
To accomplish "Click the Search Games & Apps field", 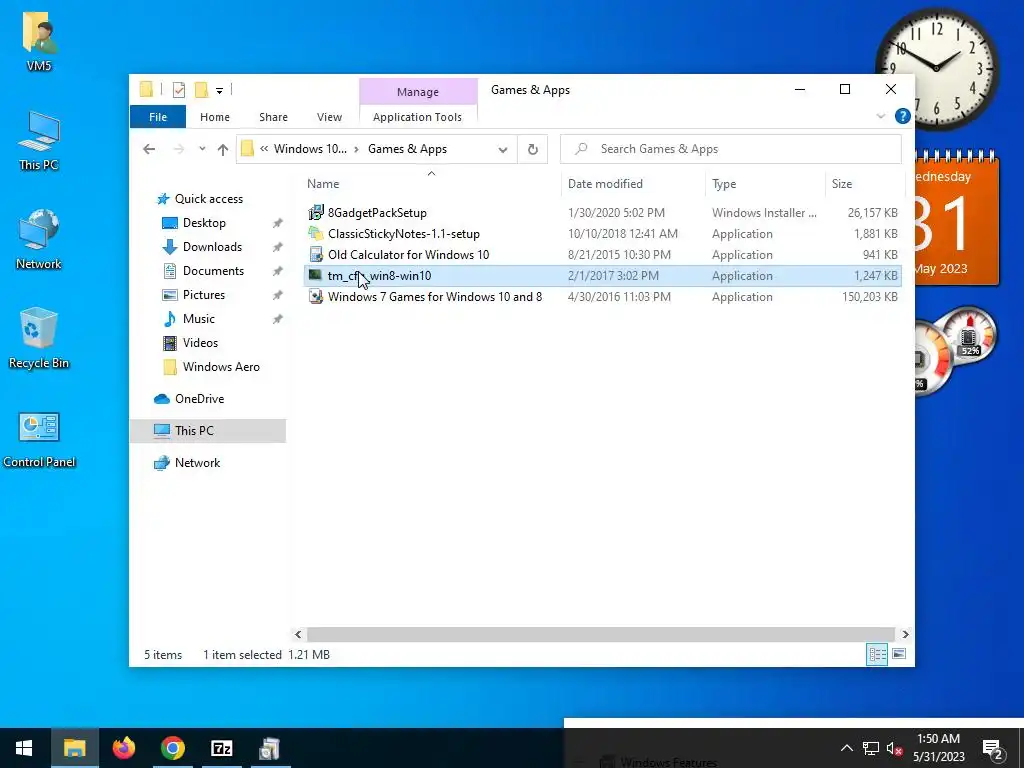I will click(x=731, y=149).
